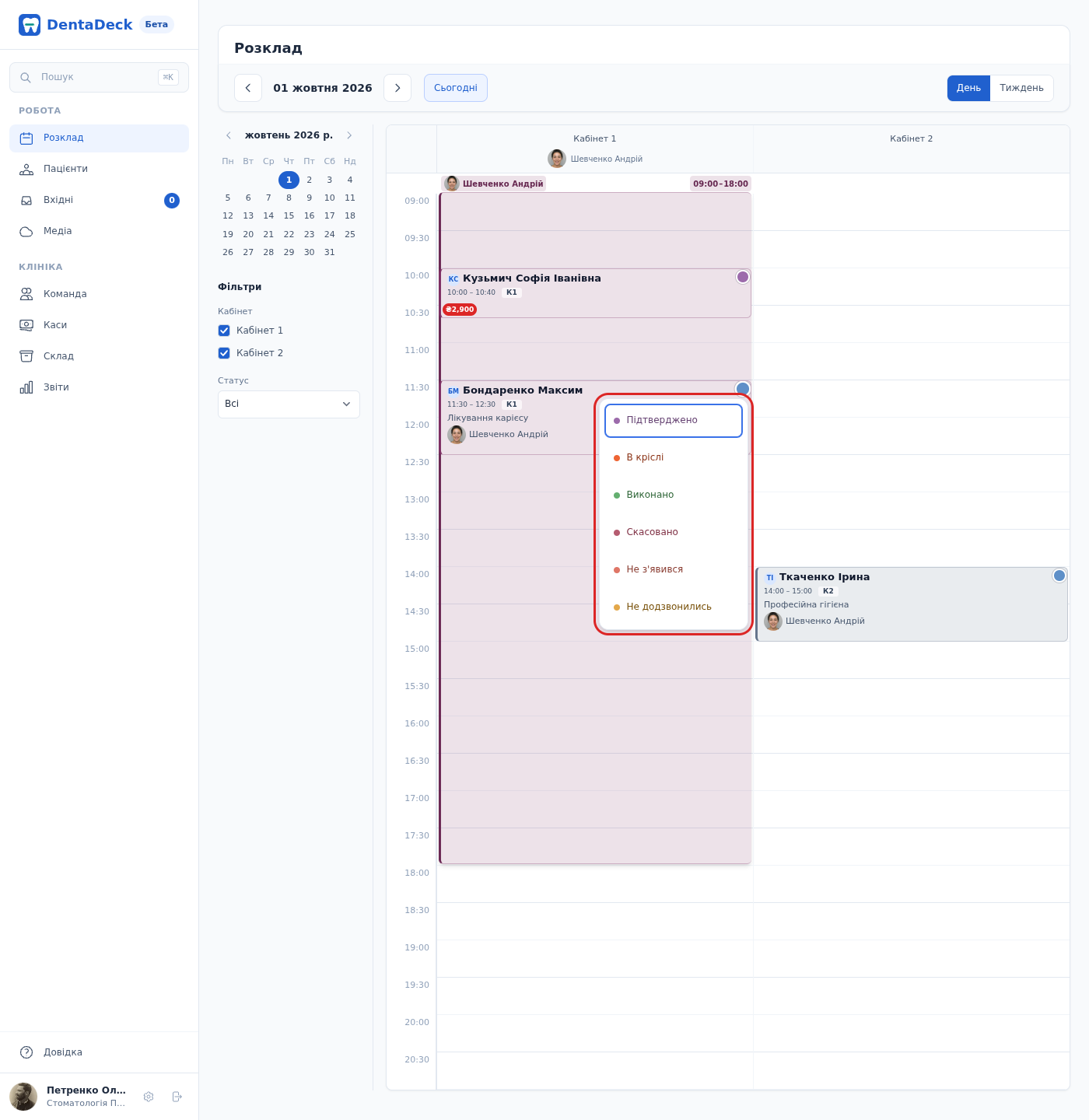The image size is (1089, 1120).
Task: Switch to Тиждень view
Action: click(1021, 89)
